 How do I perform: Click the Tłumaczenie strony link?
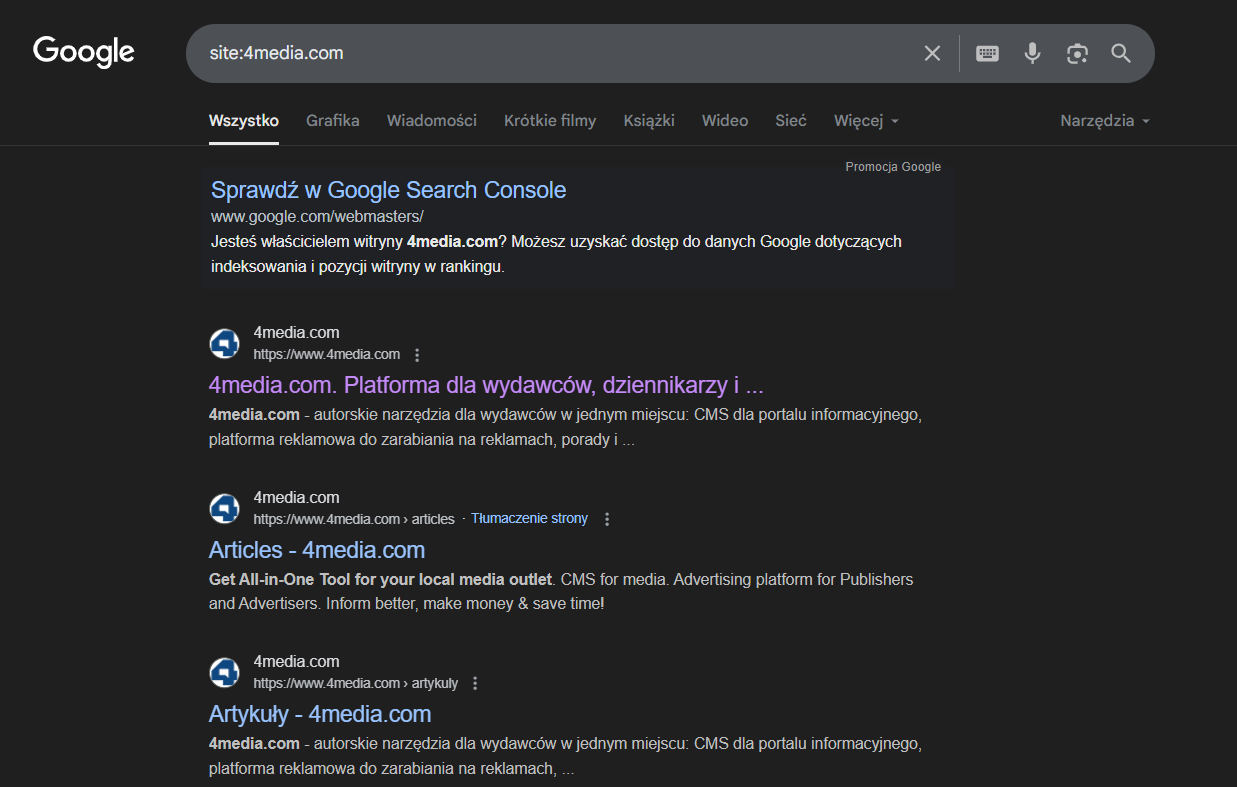pyautogui.click(x=529, y=518)
